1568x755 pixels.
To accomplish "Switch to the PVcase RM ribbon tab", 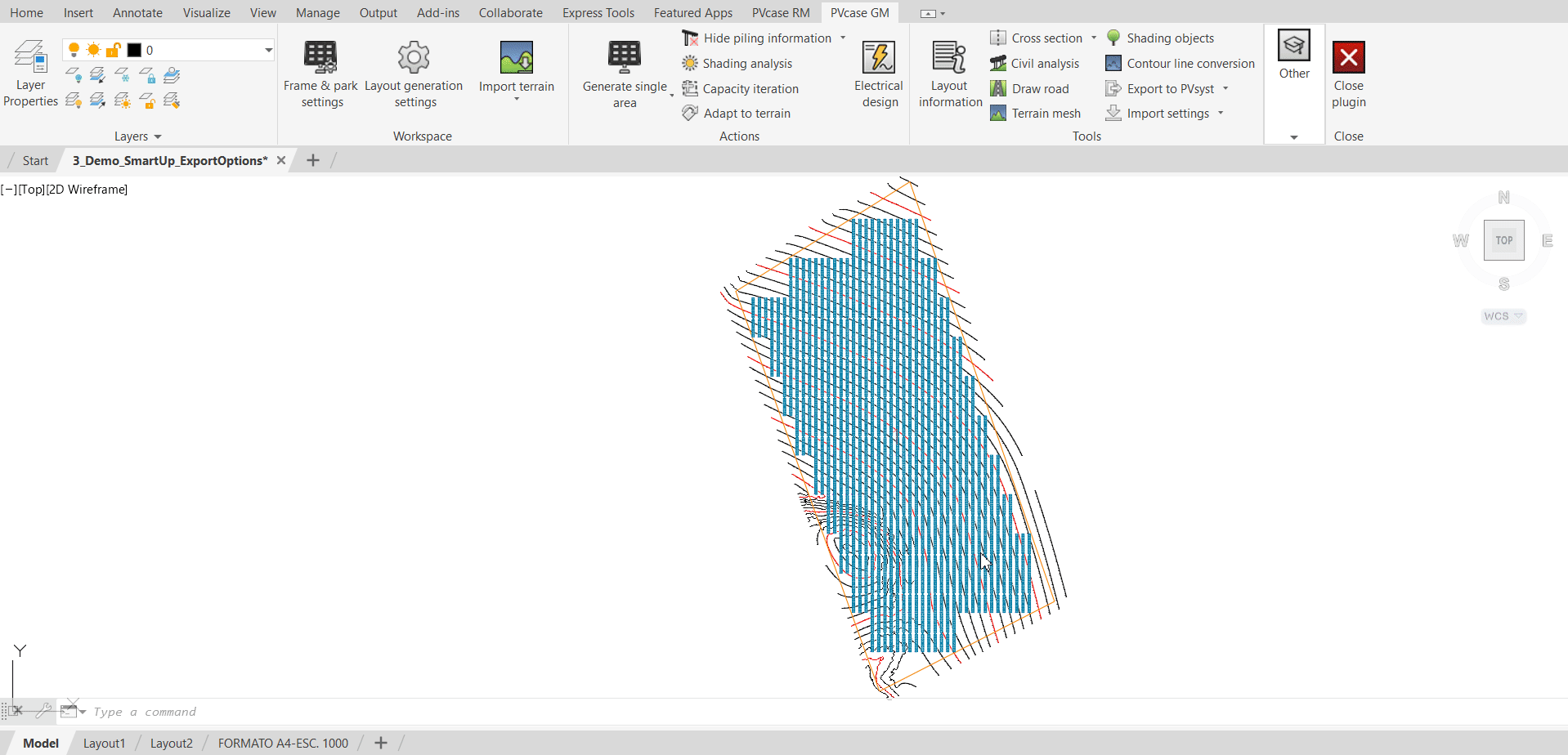I will click(x=781, y=13).
